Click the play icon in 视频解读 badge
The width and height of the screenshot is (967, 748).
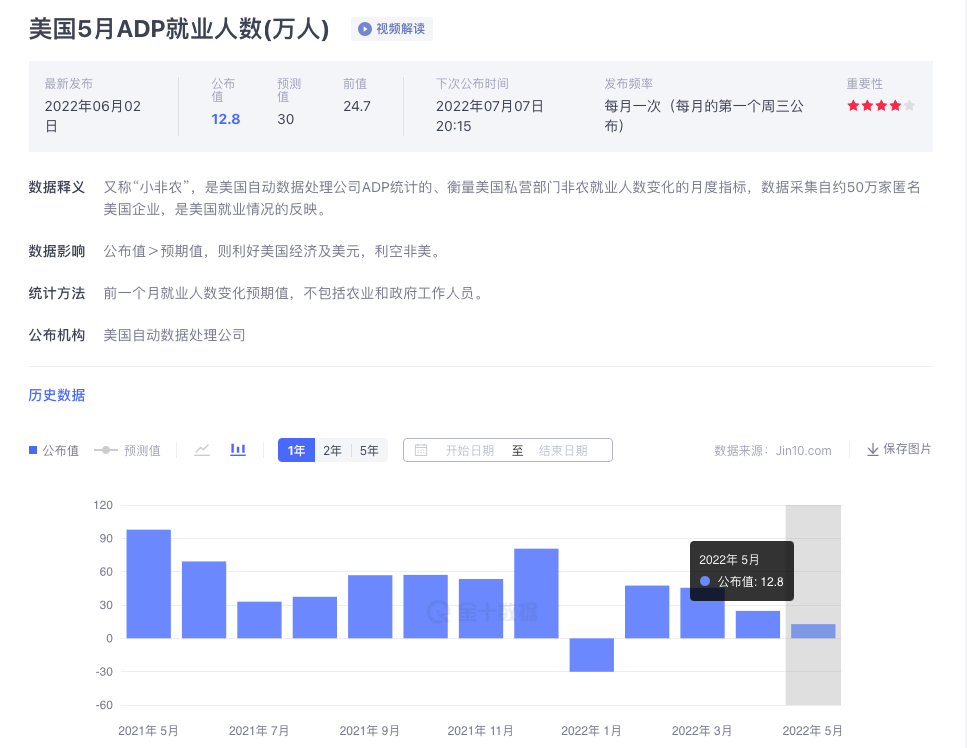365,29
